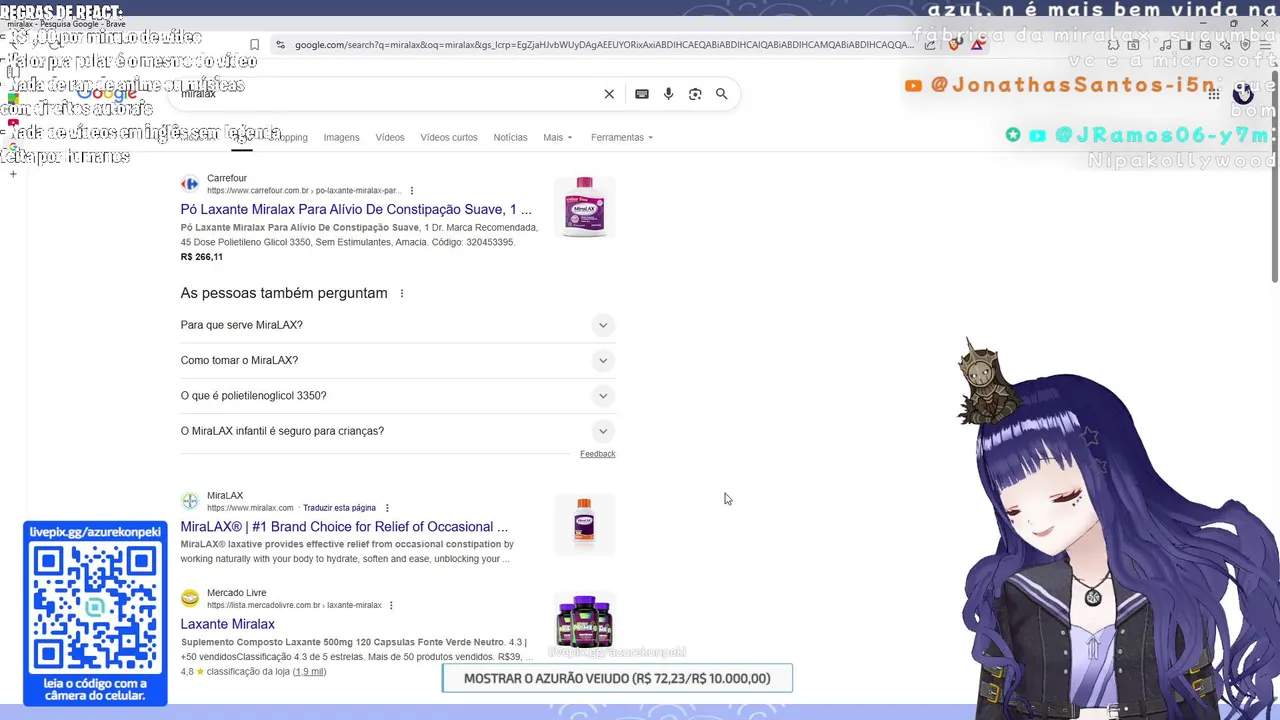Open the on-screen keyboard input tool

pos(642,94)
